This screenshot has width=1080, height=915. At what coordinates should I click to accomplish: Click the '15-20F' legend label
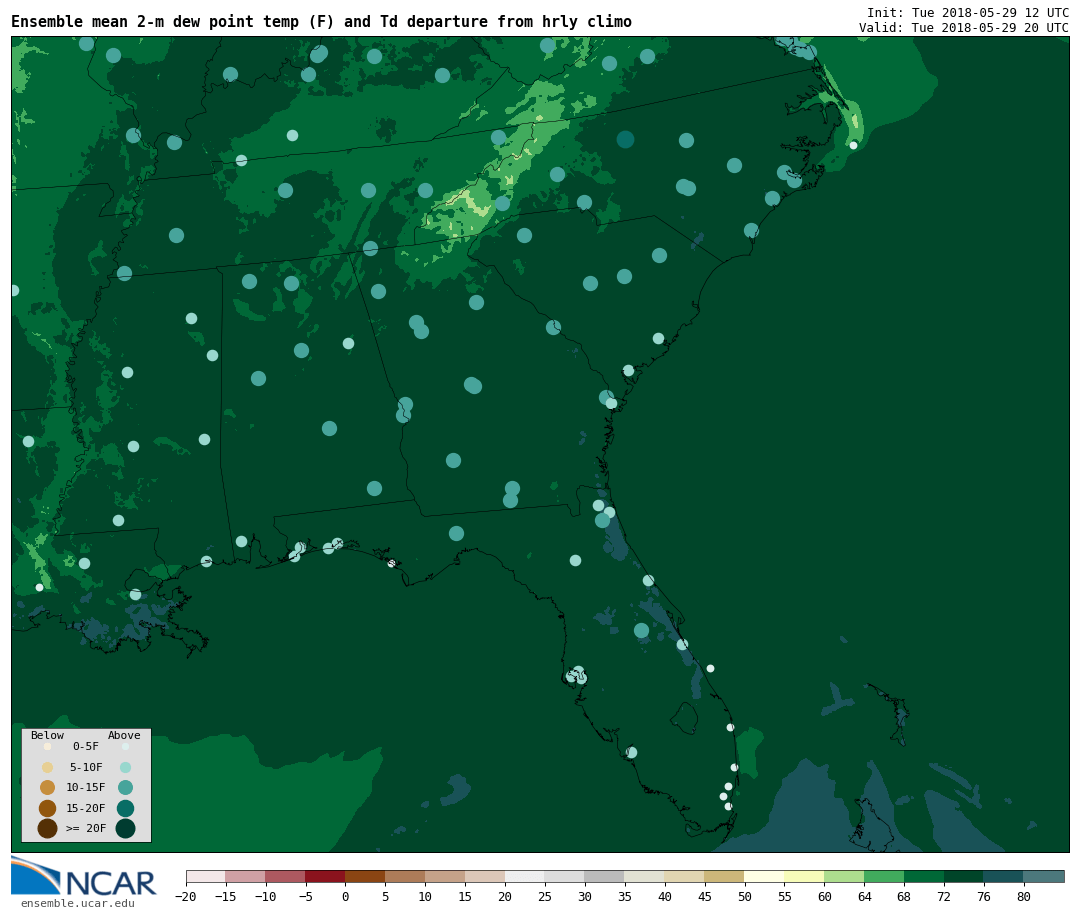tap(86, 808)
